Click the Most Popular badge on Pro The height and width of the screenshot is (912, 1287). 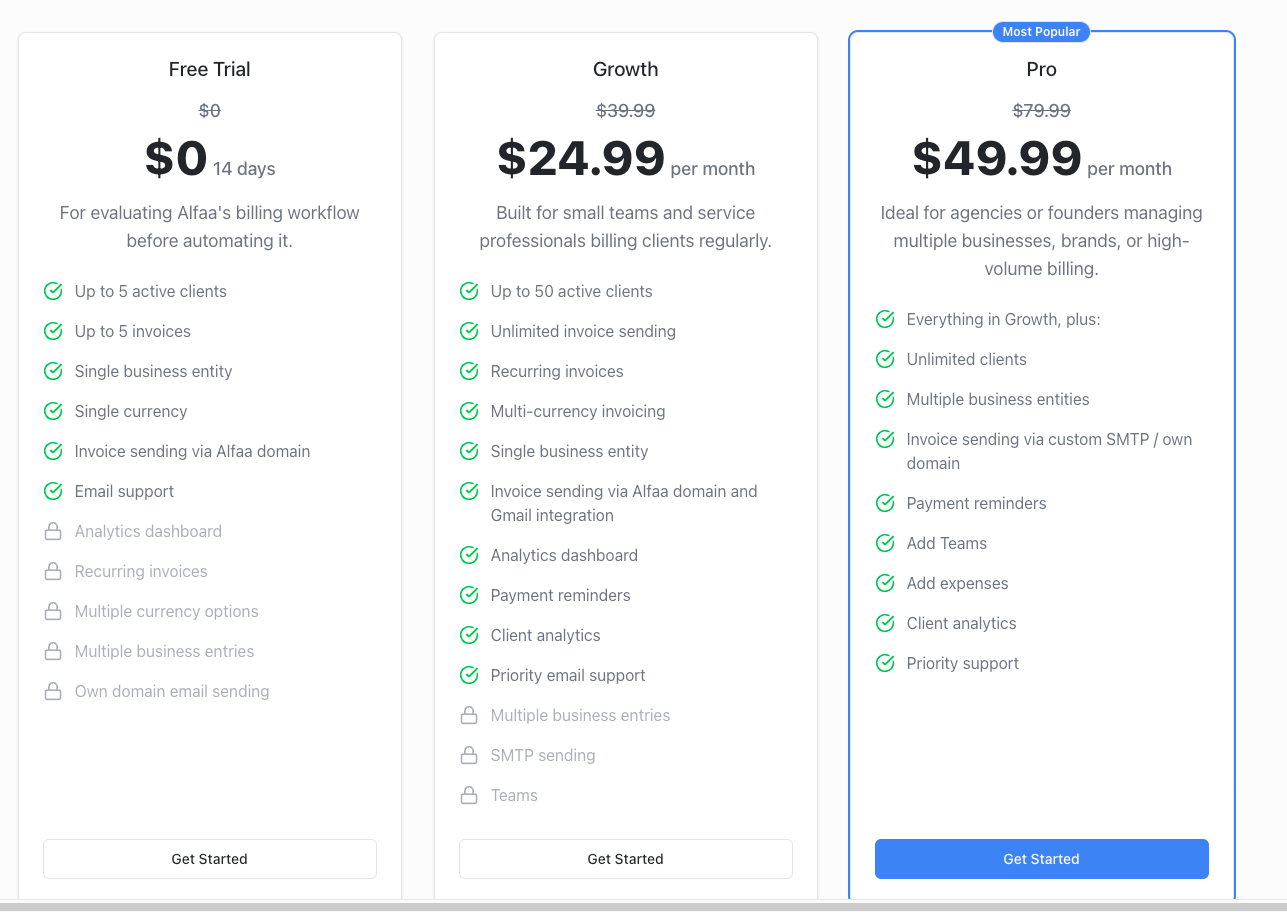pos(1041,32)
